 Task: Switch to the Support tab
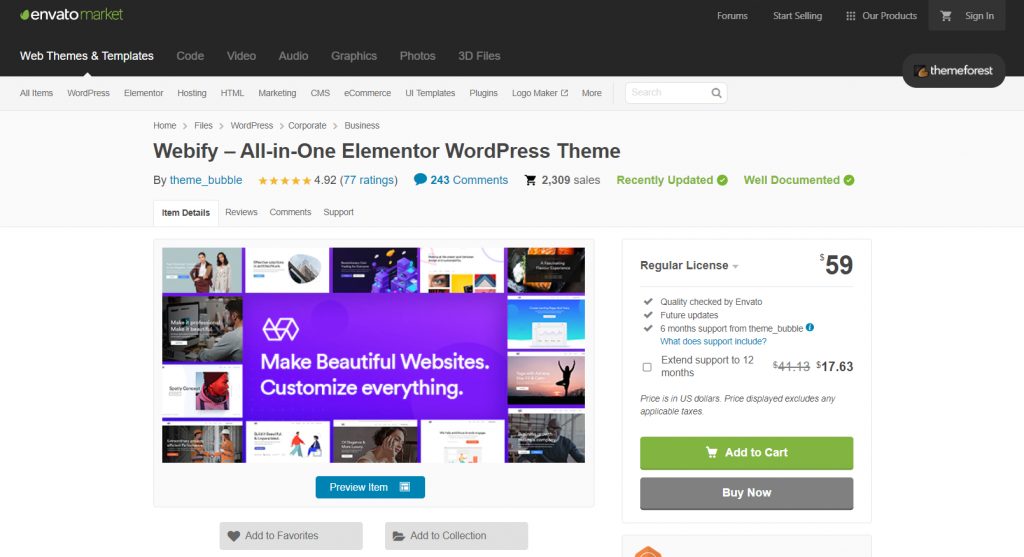[338, 212]
